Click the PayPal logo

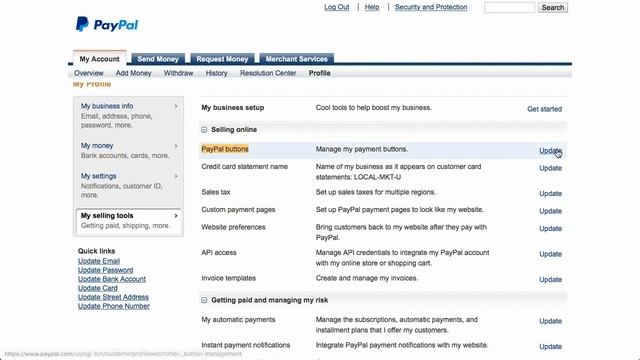click(107, 24)
